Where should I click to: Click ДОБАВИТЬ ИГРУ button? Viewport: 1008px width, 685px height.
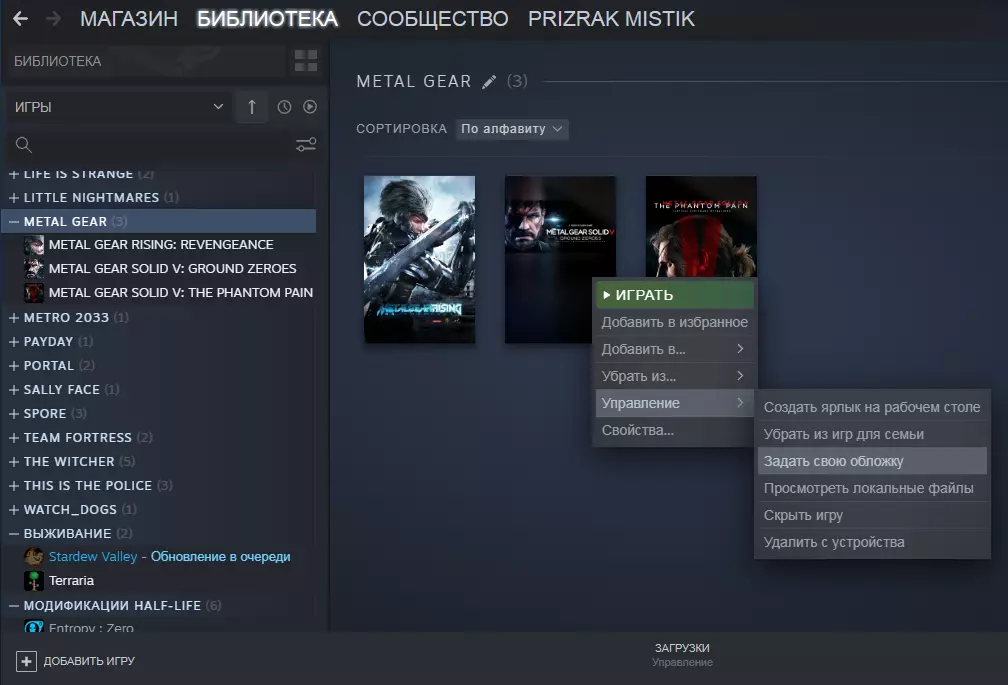pos(75,661)
